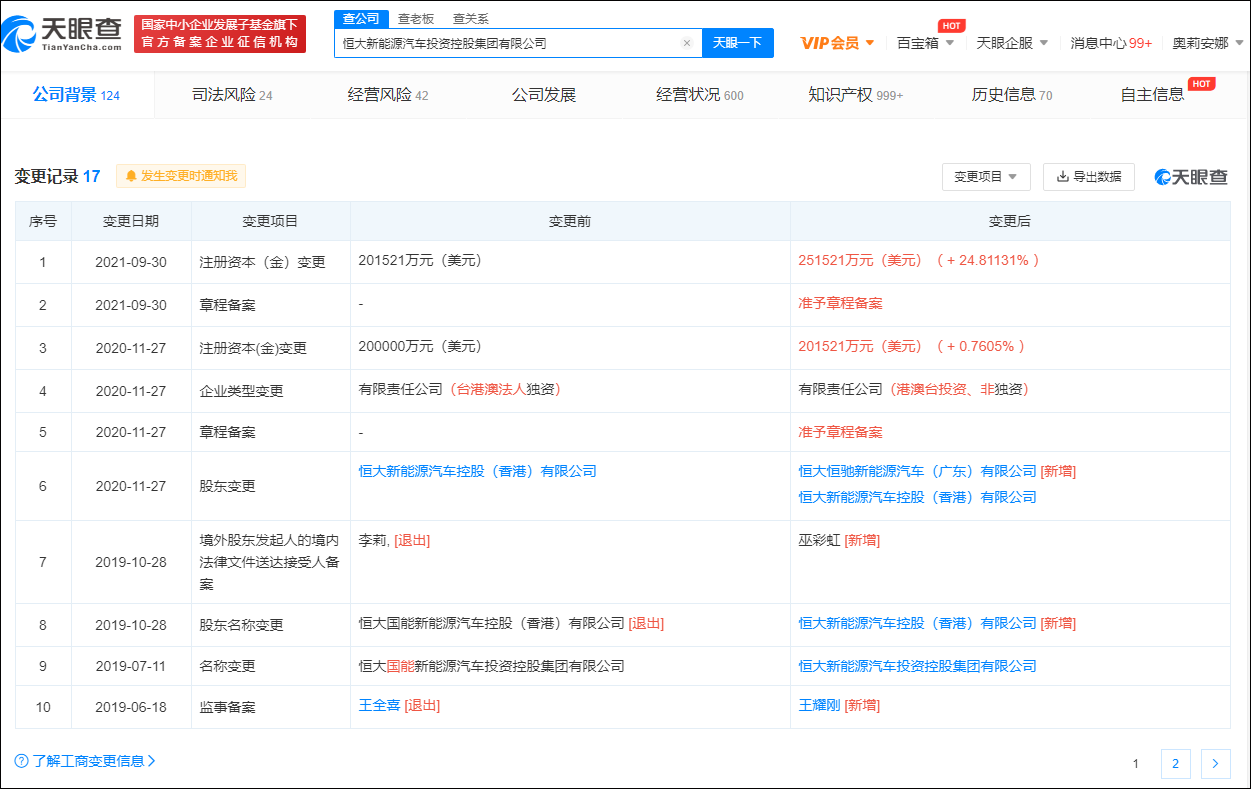Screen dimensions: 1251x789
Task: Go to page 2 of records
Action: (1175, 764)
